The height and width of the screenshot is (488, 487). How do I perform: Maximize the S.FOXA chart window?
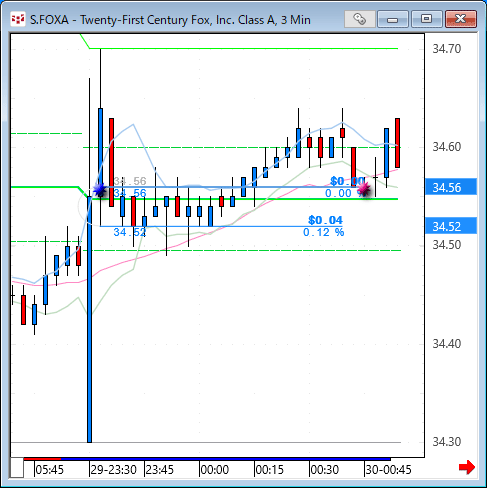(x=426, y=19)
